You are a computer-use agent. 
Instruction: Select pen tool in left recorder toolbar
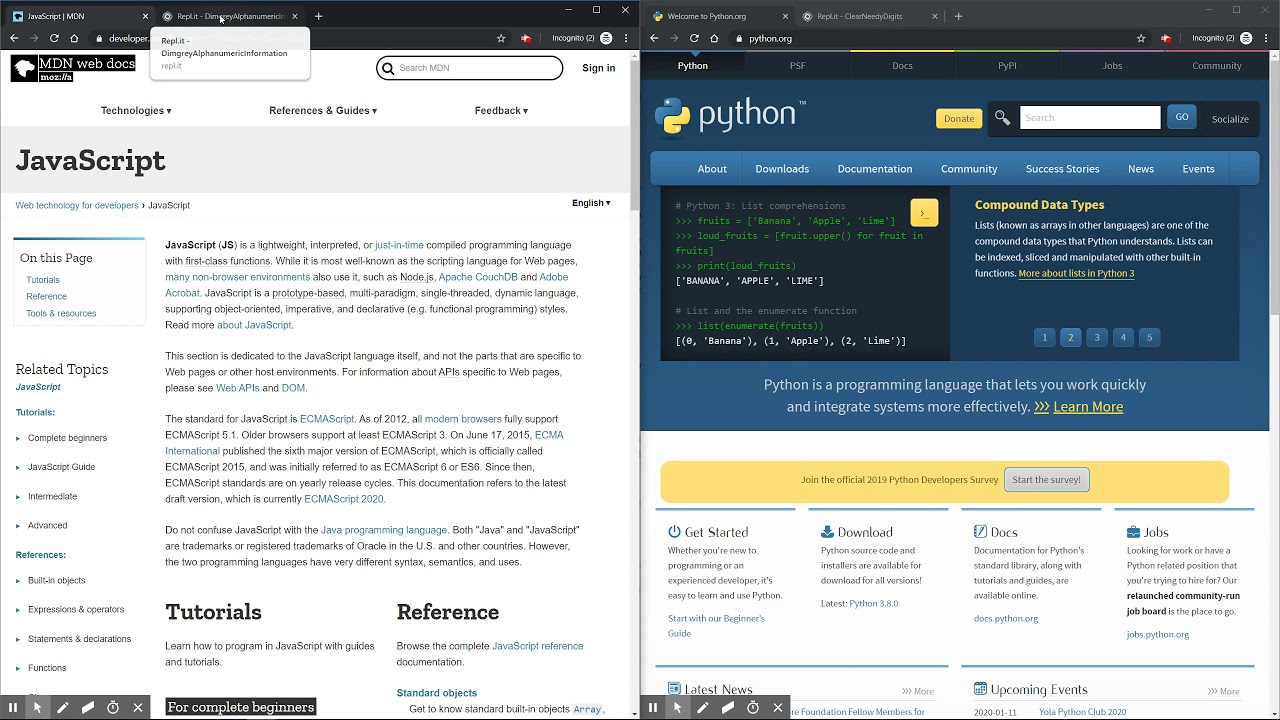(63, 707)
